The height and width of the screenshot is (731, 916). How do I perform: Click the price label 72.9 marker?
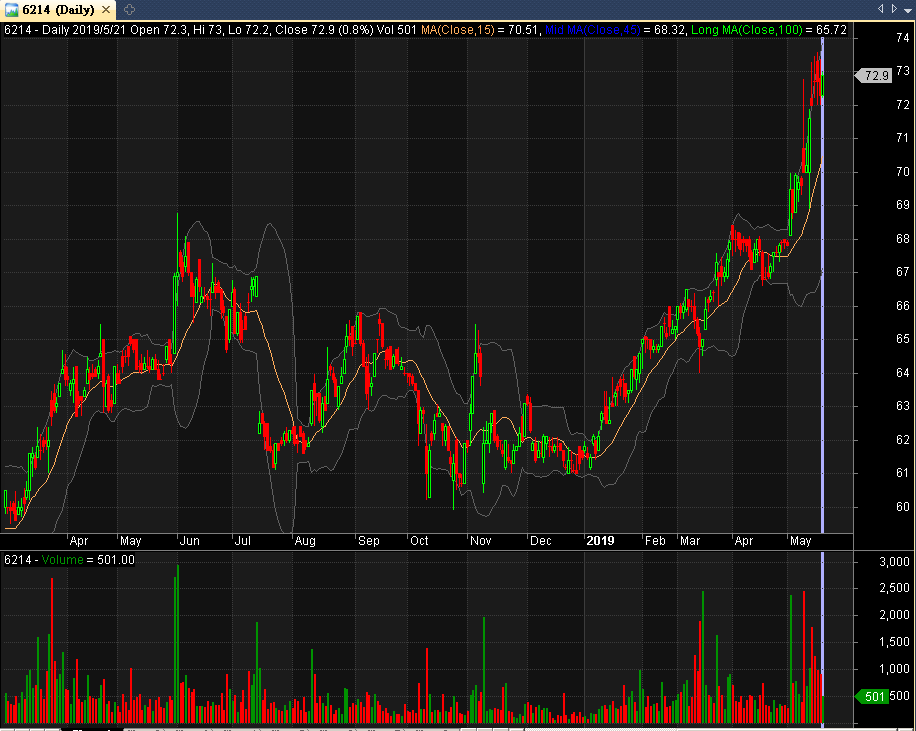pyautogui.click(x=873, y=75)
